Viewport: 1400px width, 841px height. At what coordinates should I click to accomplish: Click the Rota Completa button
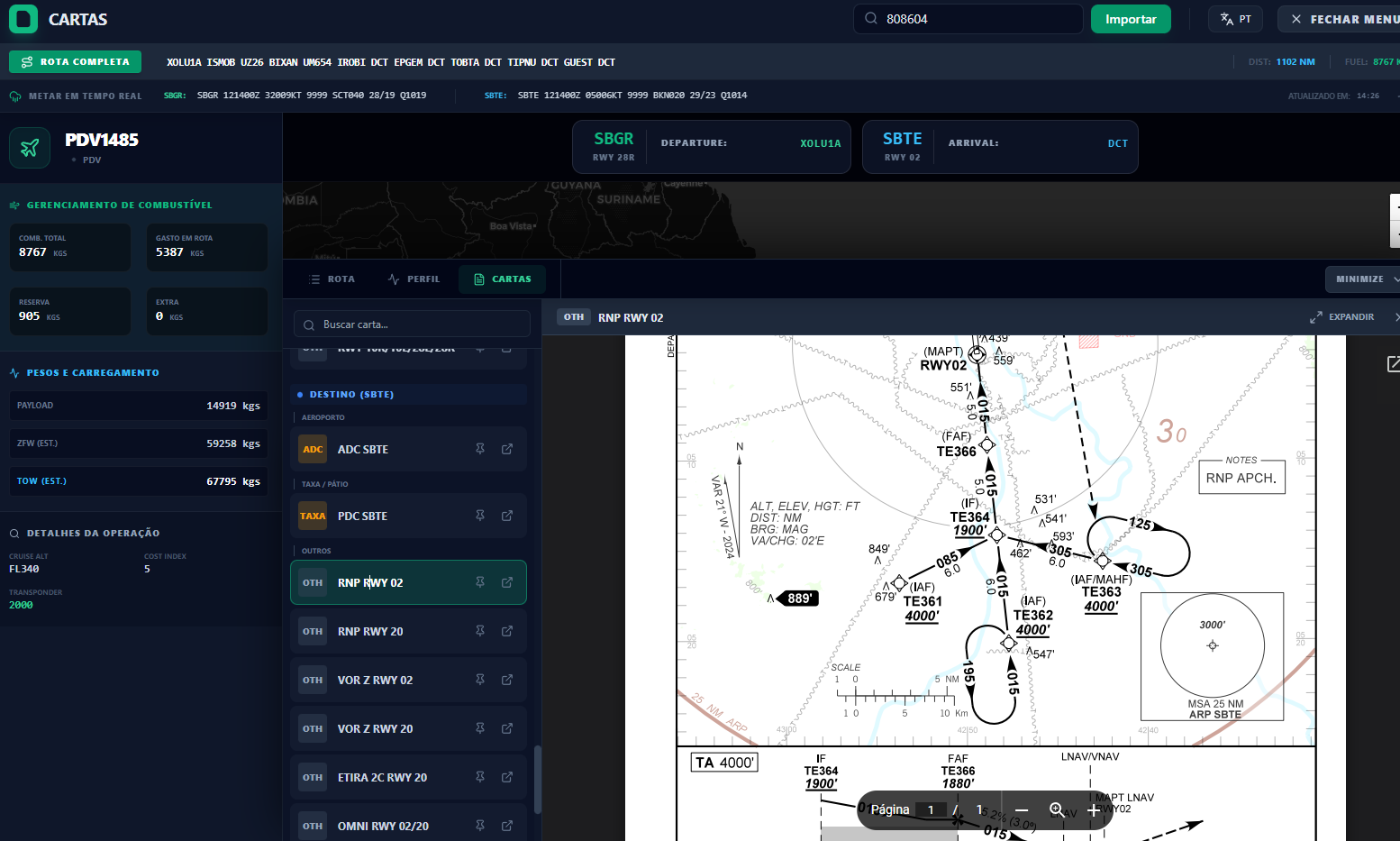(x=76, y=62)
